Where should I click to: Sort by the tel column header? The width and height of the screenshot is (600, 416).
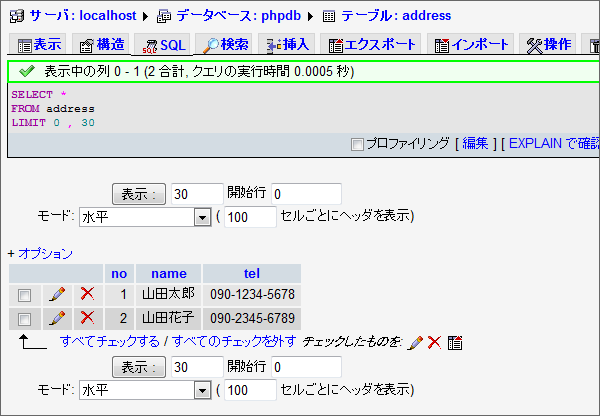pos(252,274)
